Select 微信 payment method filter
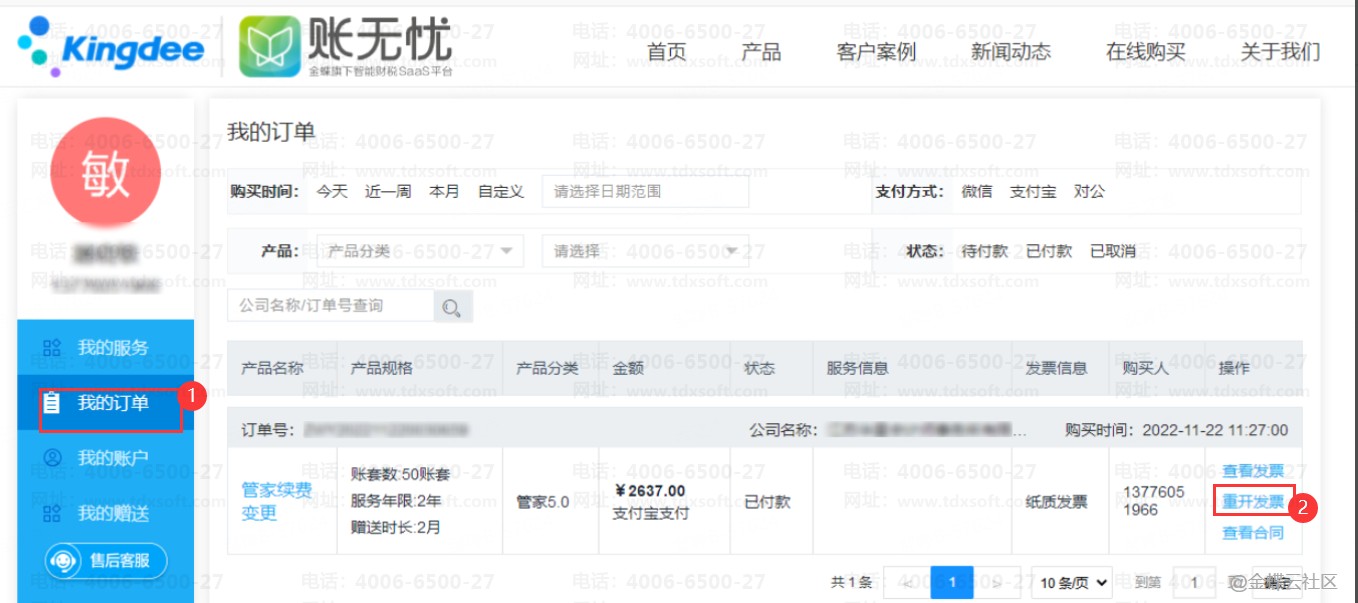The width and height of the screenshot is (1358, 603). tap(976, 191)
